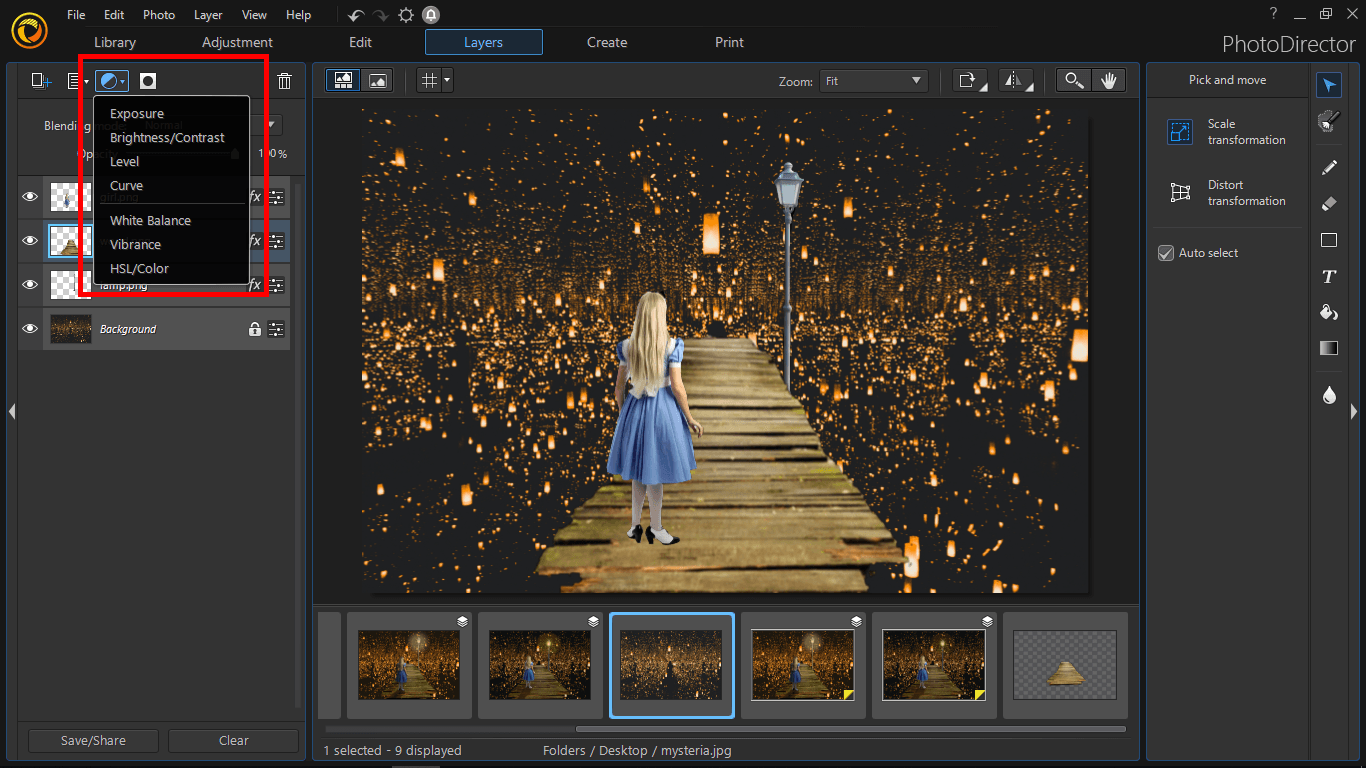Open adjustment sliders for wood layer
This screenshot has width=1366, height=768.
(277, 241)
